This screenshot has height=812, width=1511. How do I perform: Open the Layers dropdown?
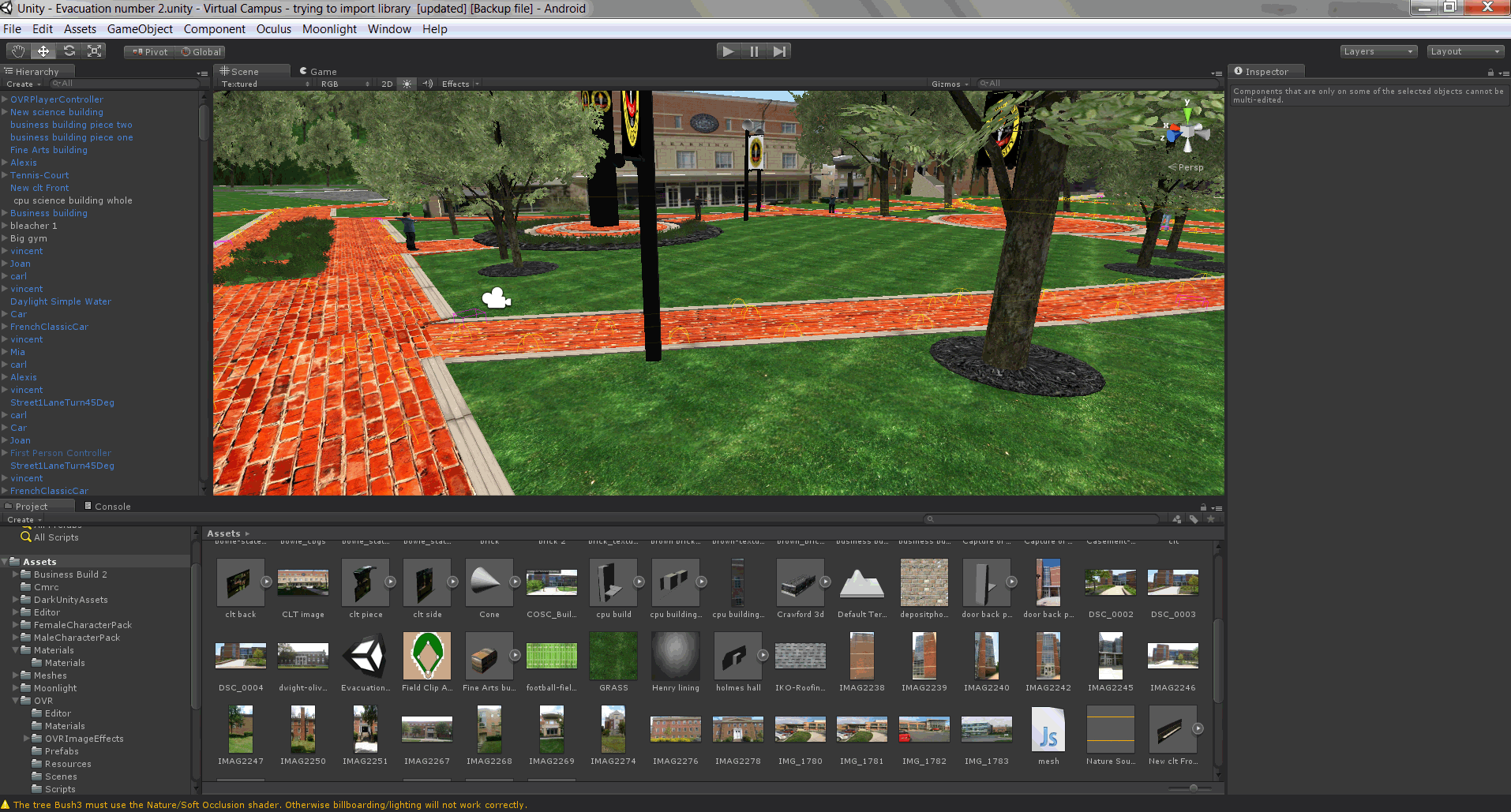[1378, 51]
